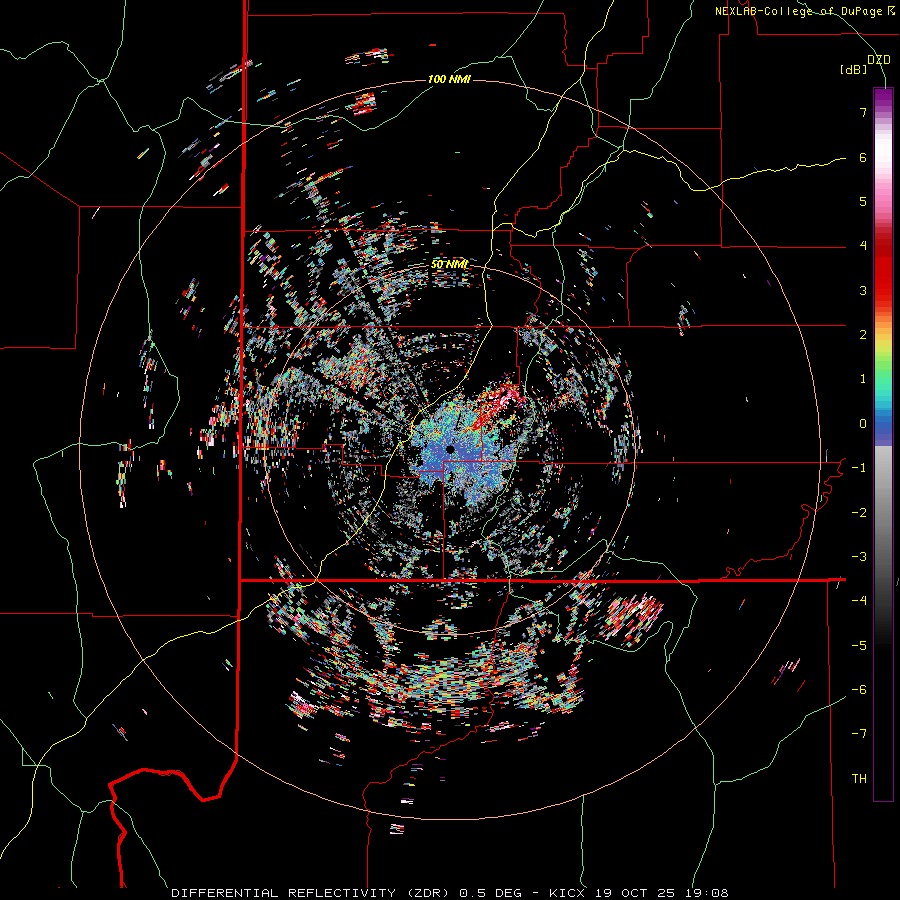This screenshot has width=900, height=900.
Task: Click the -2 value on the color scale
Action: 859,513
